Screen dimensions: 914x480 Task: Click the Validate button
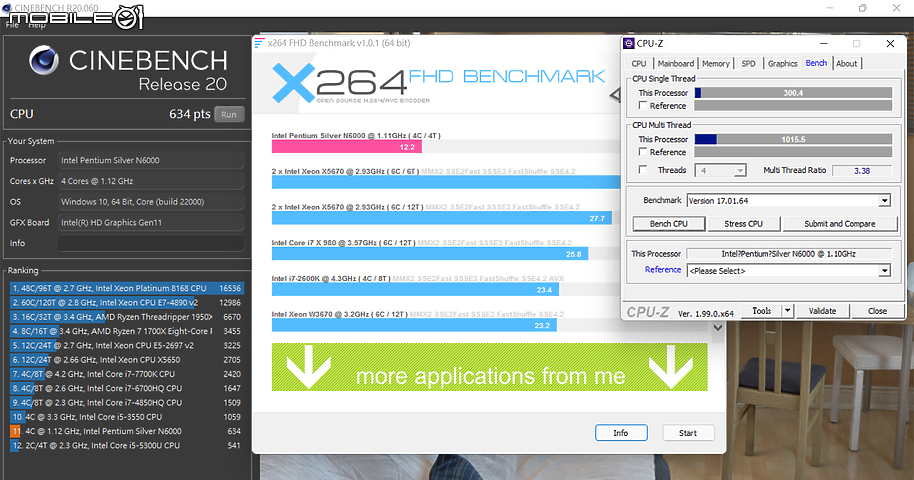822,311
